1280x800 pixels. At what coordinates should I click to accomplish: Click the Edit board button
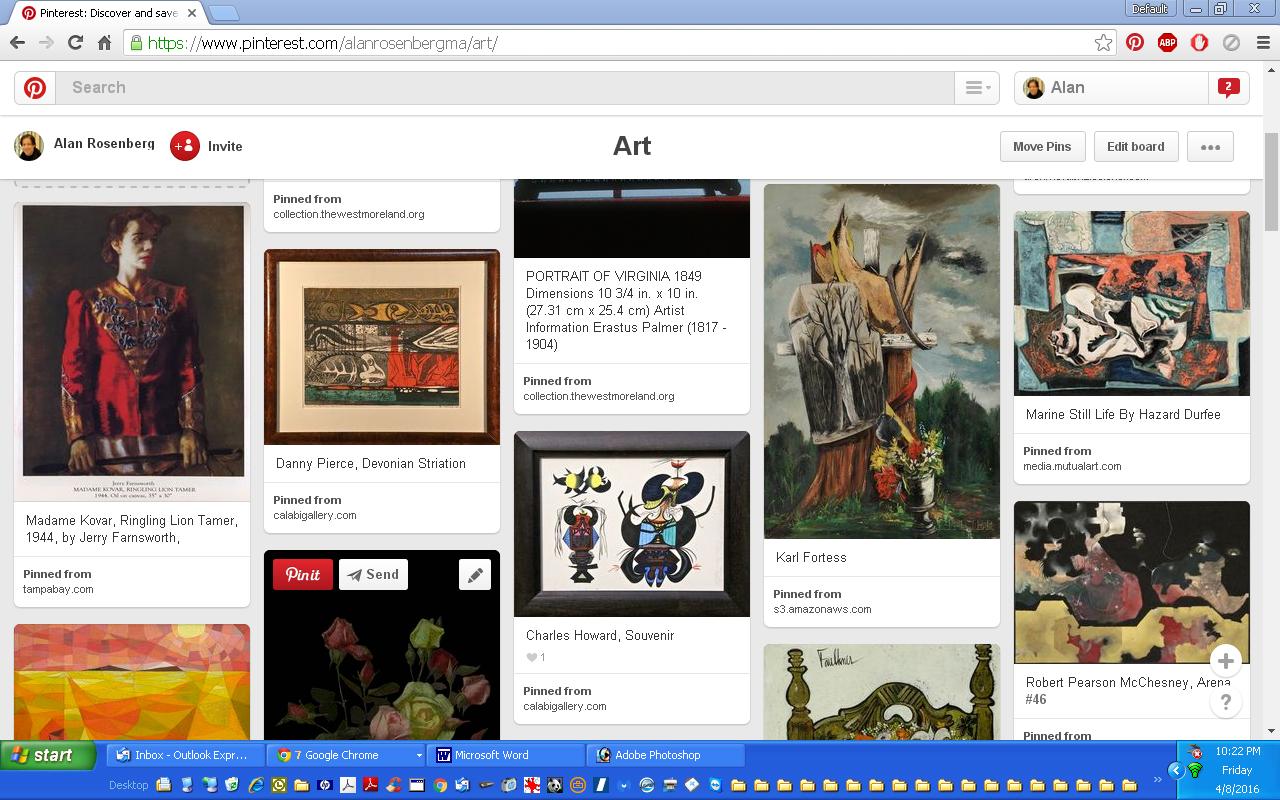(x=1135, y=146)
